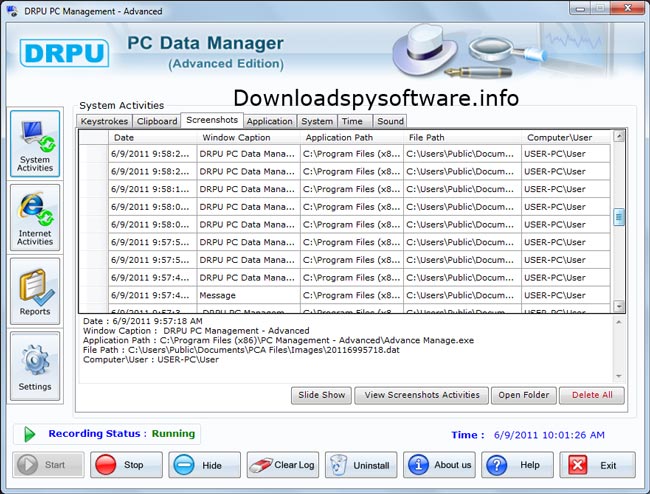Open the System Activities sidebar icon
Screen dimensions: 650x494
pyautogui.click(x=35, y=144)
